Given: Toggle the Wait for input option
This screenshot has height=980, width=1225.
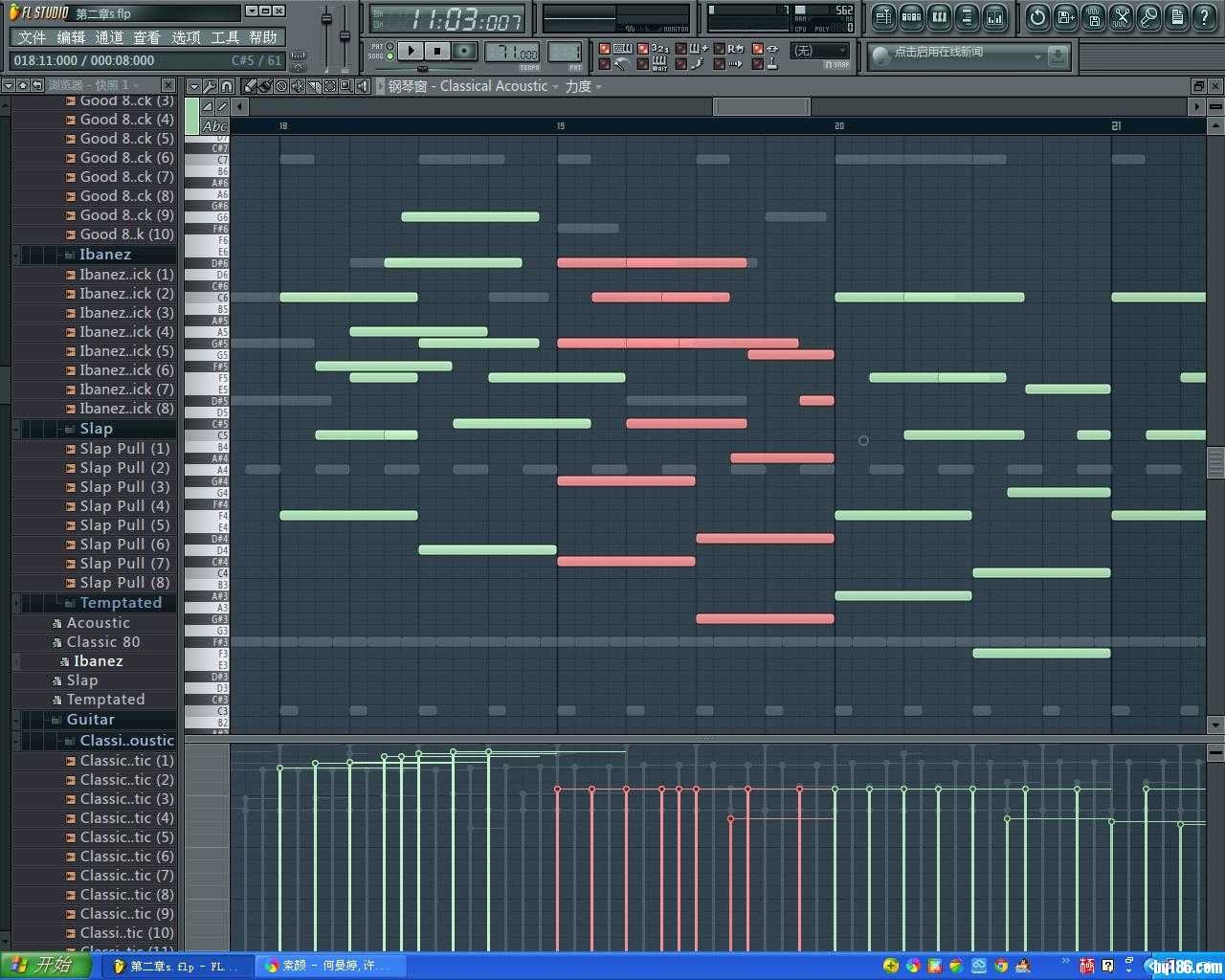Looking at the screenshot, I should [x=655, y=64].
